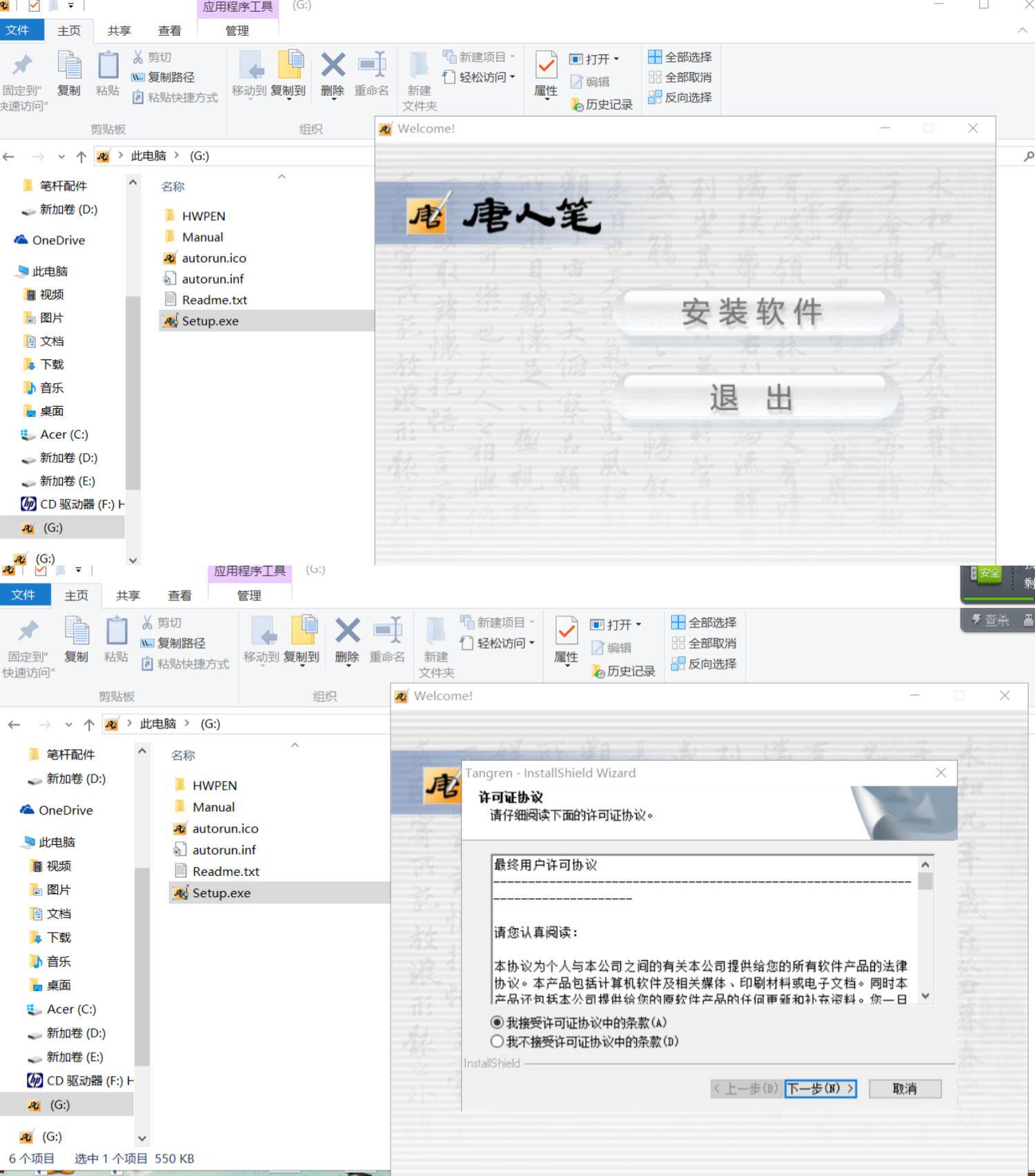Viewport: 1035px width, 1176px height.
Task: Click 此电脑 in the upper Explorer address bar
Action: 148,156
